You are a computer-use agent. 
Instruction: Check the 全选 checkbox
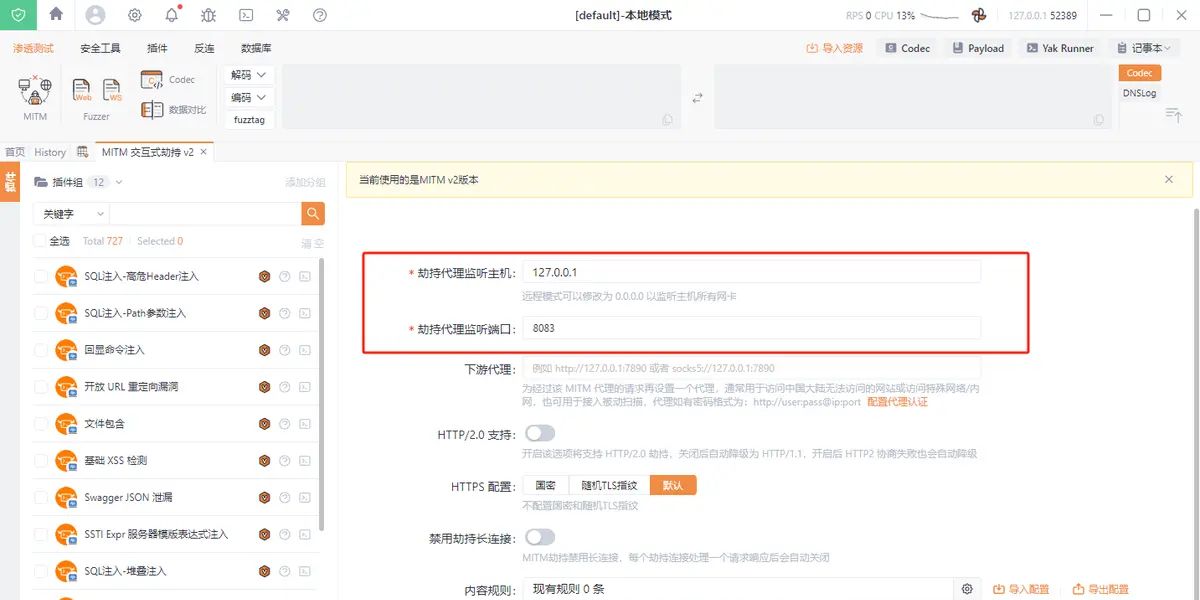[40, 241]
